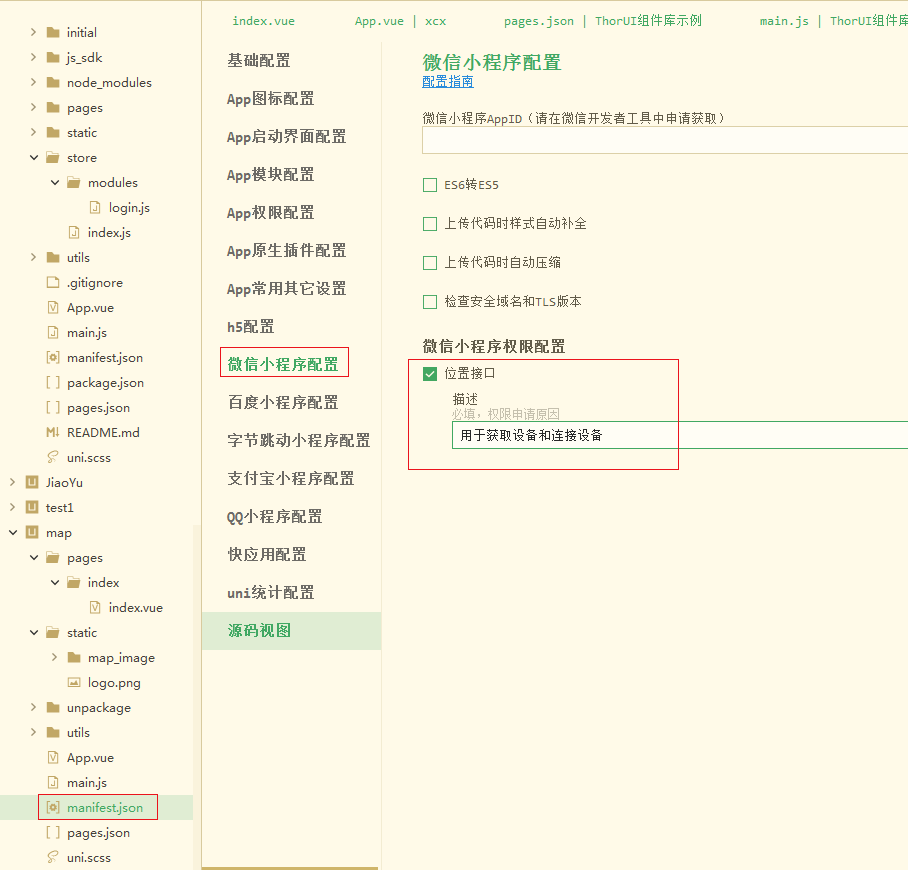
Task: Check 上传代码时自动压缩 option
Action: (x=430, y=262)
